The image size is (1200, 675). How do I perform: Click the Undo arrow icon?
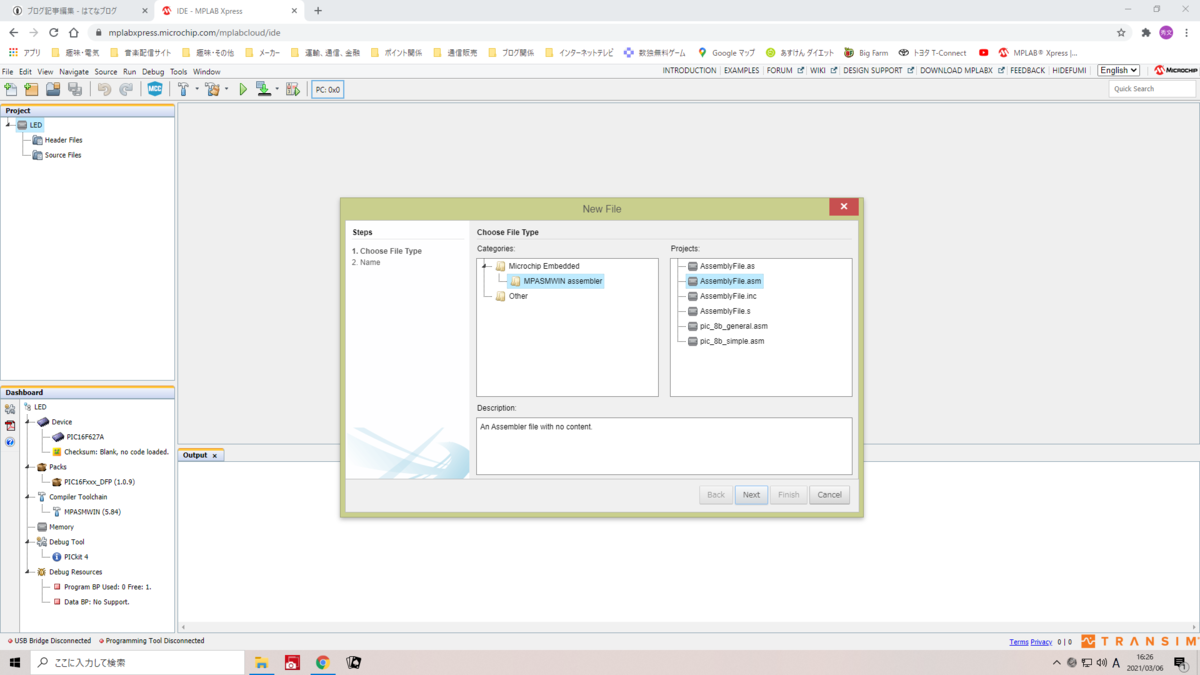(104, 89)
